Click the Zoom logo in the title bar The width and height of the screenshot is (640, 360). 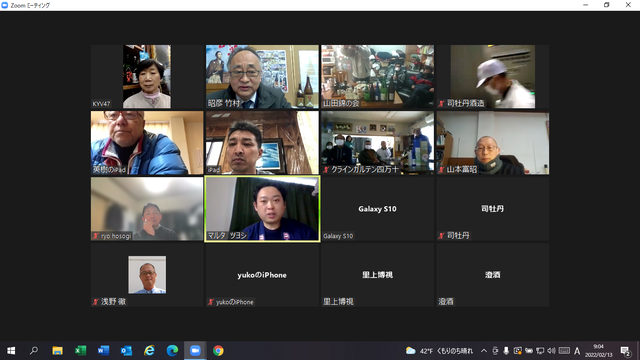(4, 5)
